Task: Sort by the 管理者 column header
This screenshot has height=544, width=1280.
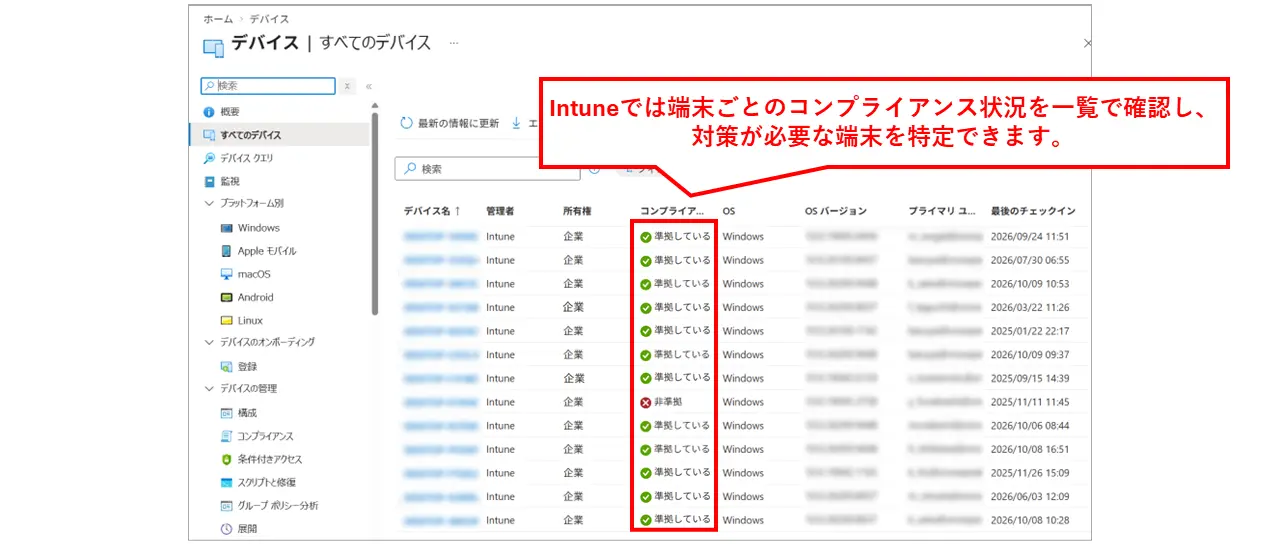Action: [x=500, y=211]
